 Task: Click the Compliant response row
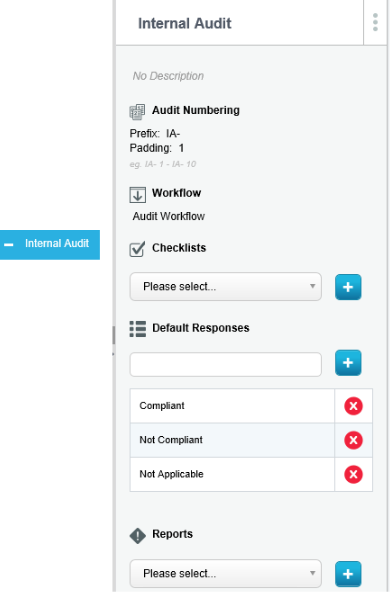[232, 406]
